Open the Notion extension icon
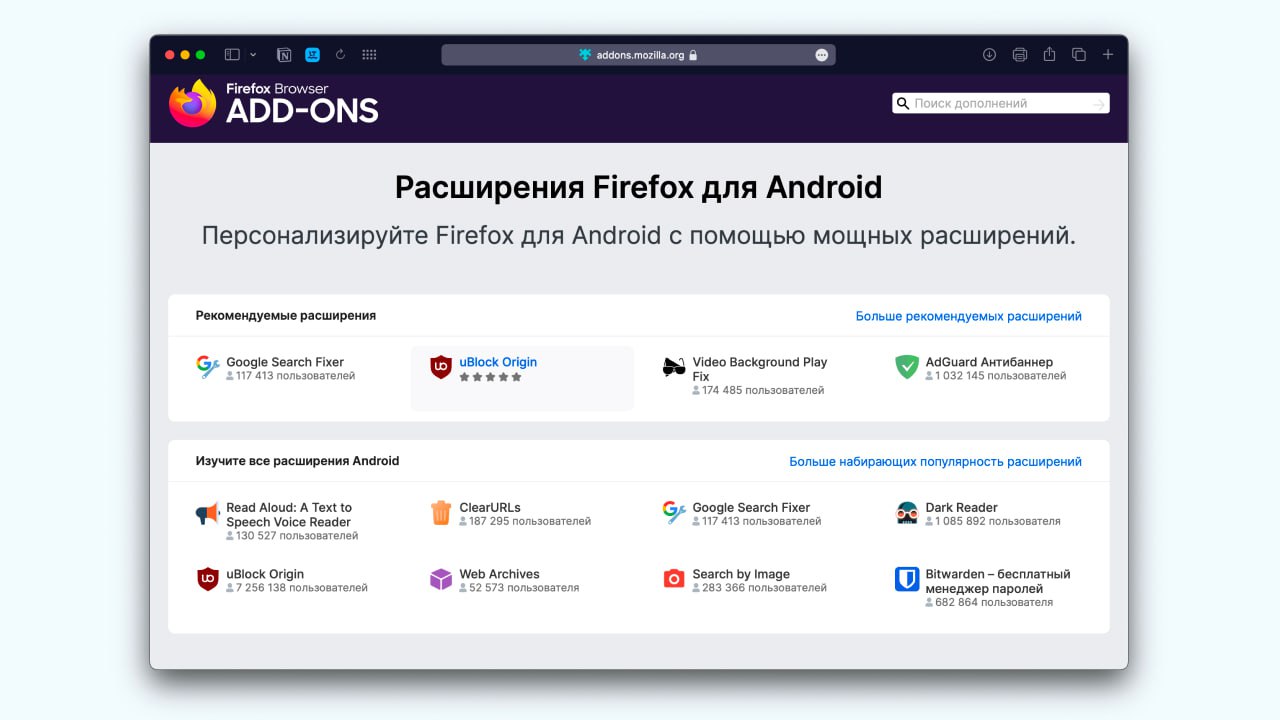 [x=284, y=55]
